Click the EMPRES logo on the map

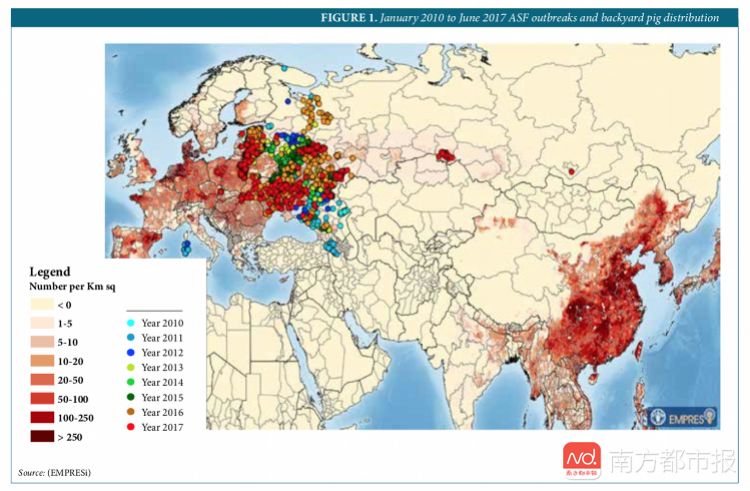pos(694,417)
